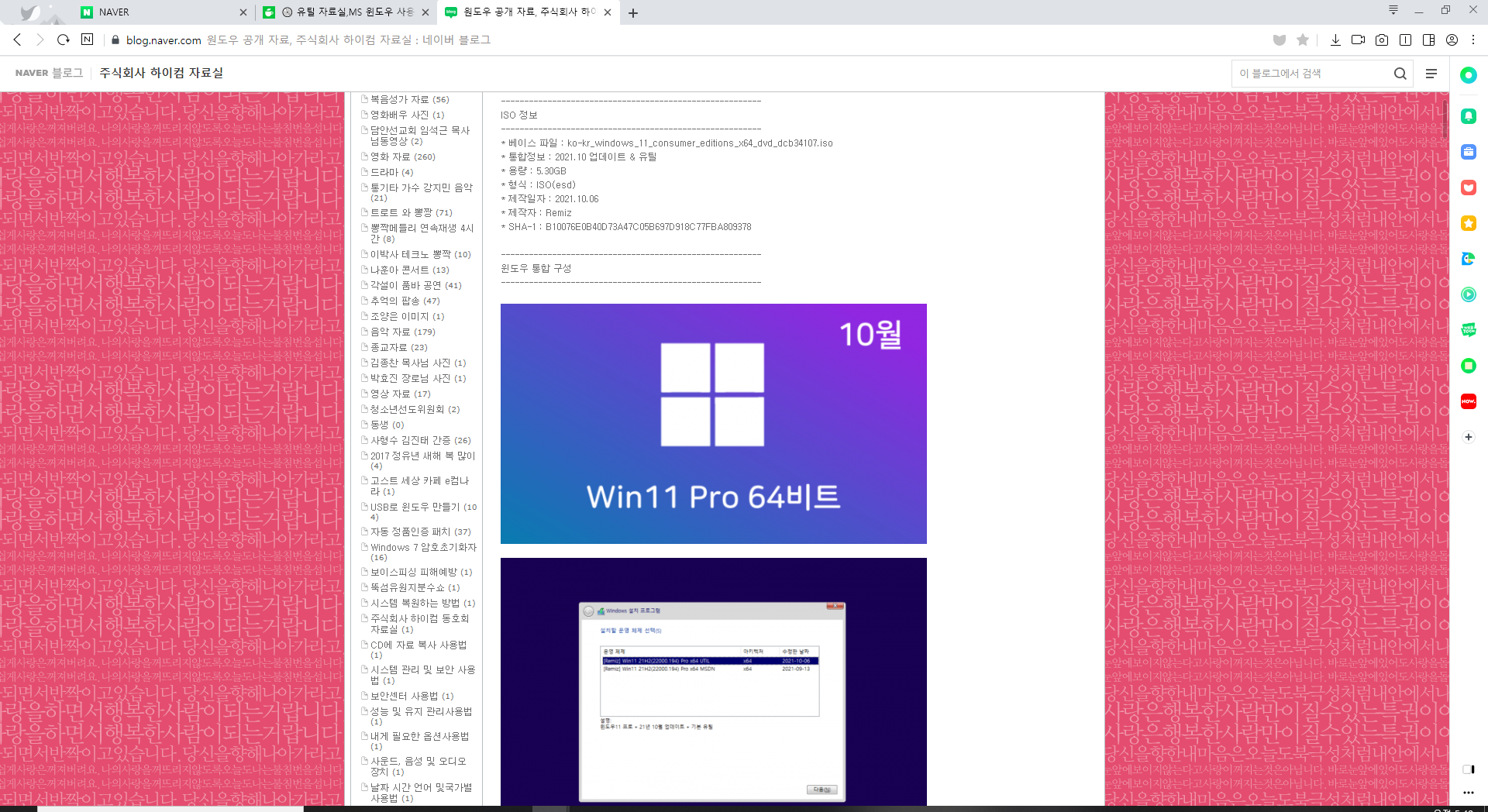Open the red pocket sidebar icon
This screenshot has width=1488, height=812.
1468,188
